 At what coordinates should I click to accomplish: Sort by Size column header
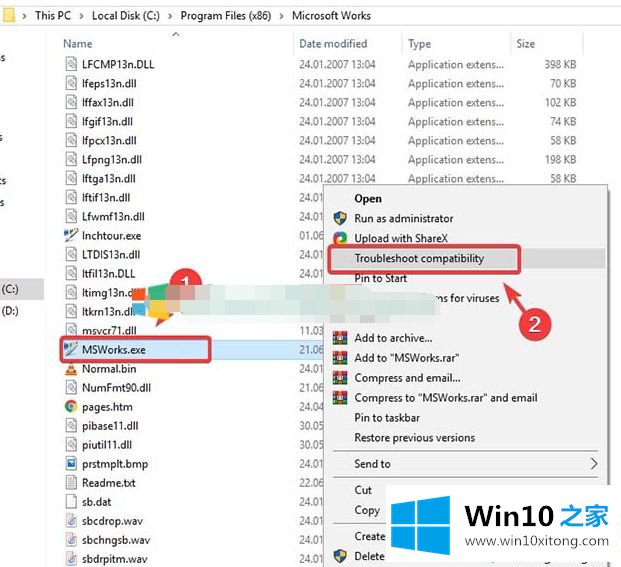(x=526, y=44)
